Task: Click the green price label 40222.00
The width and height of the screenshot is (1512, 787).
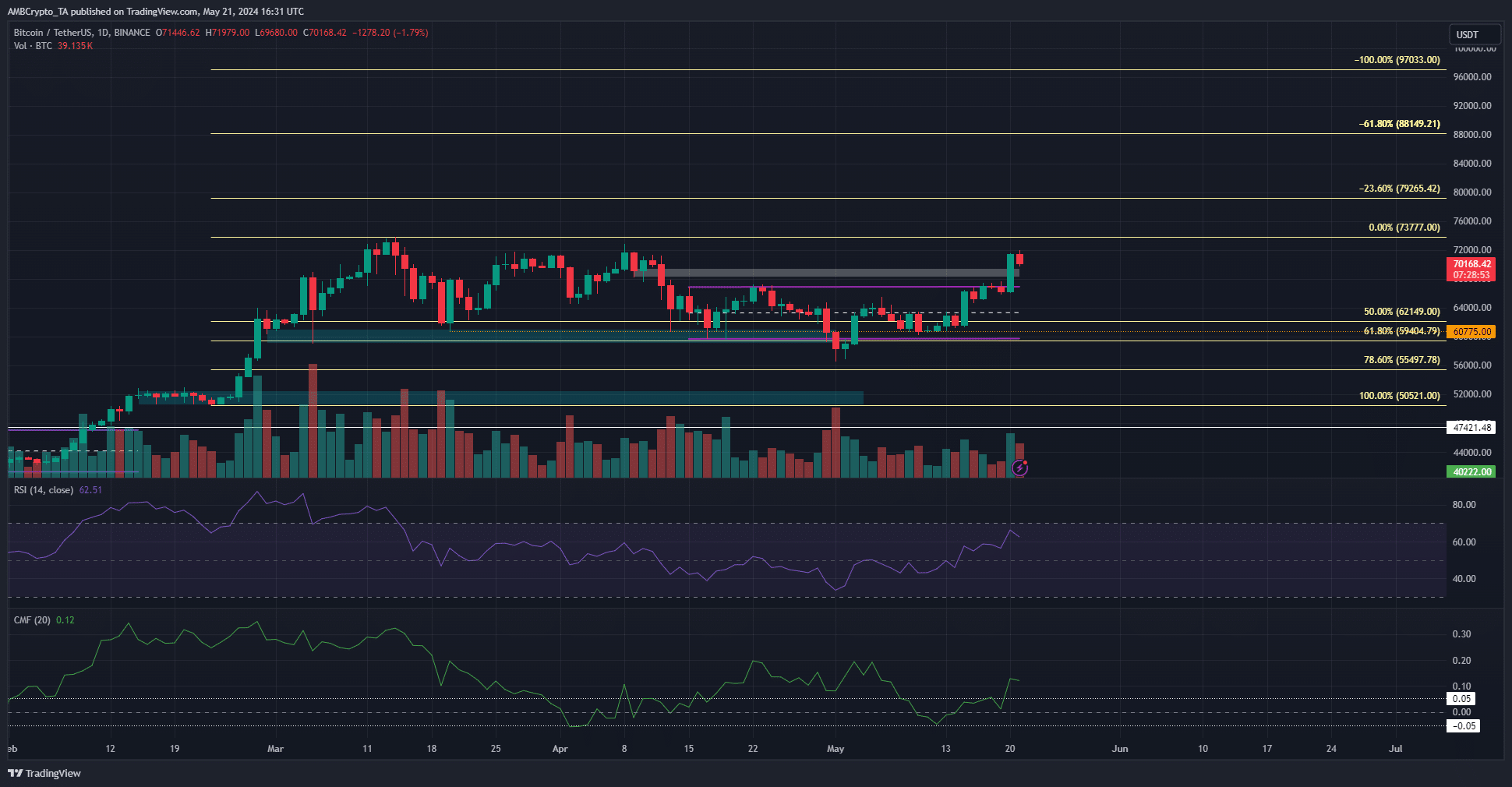Action: [1471, 472]
